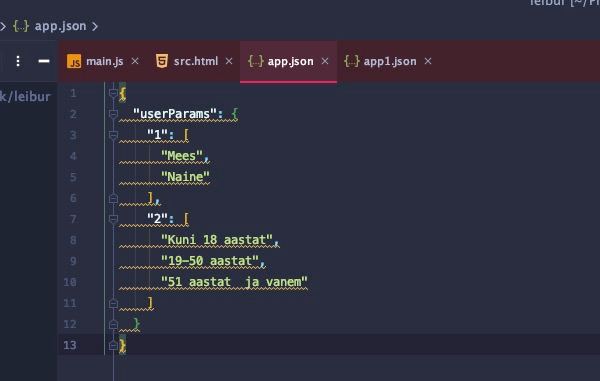600x381 pixels.
Task: Close the src.html tab
Action: click(x=229, y=61)
